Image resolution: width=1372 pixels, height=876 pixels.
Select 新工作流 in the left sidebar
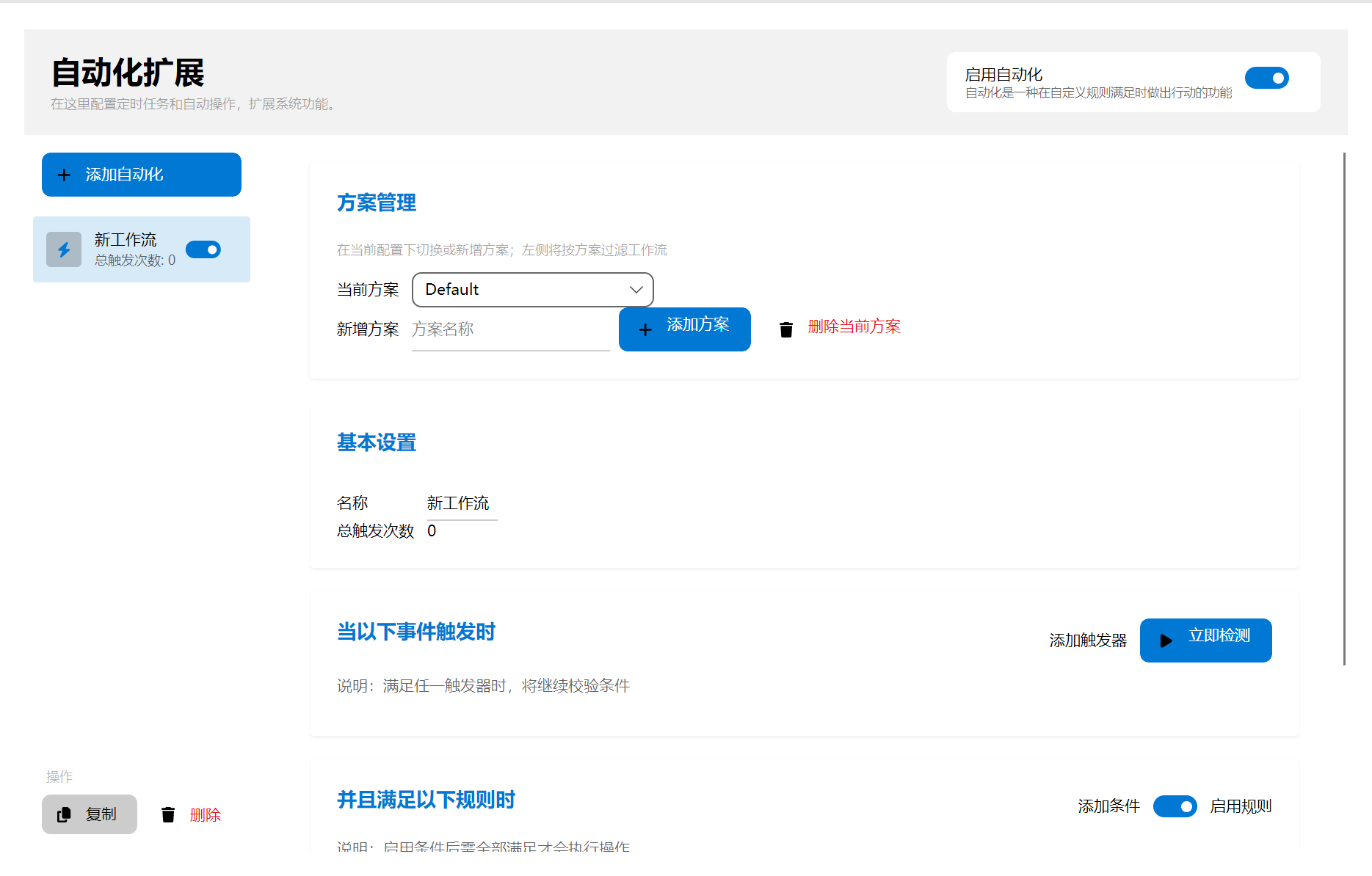click(125, 239)
